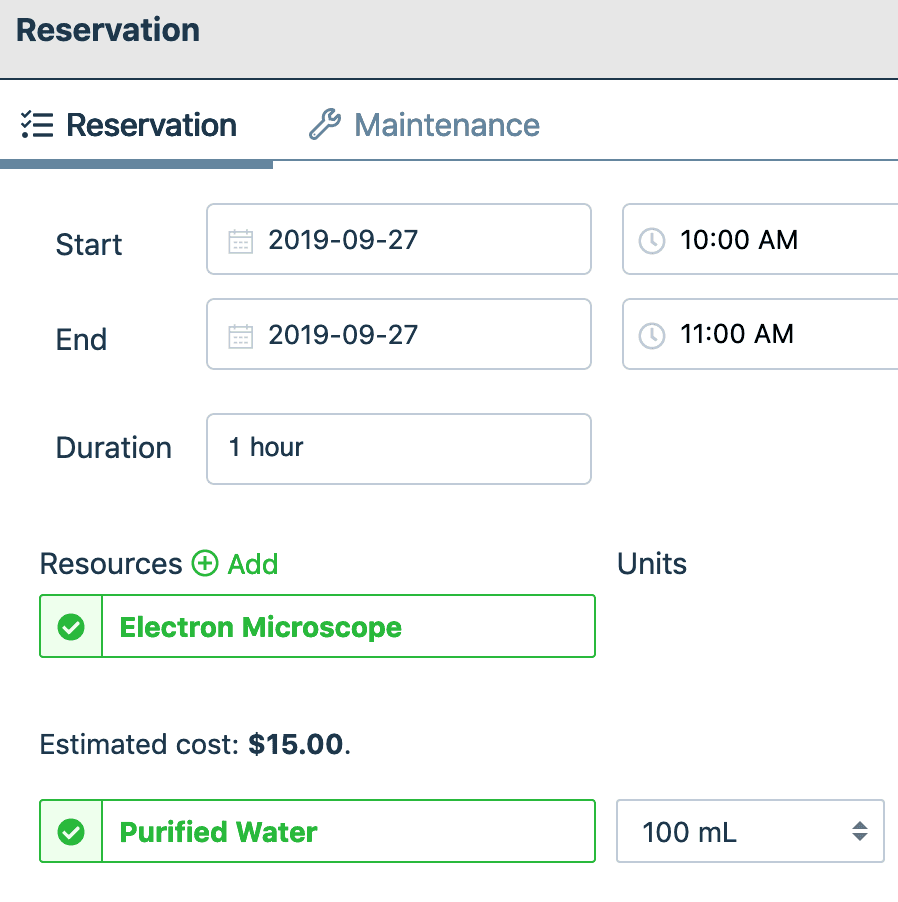This screenshot has width=898, height=902.
Task: Click the checklist icon on the Reservation tab
Action: [x=36, y=124]
